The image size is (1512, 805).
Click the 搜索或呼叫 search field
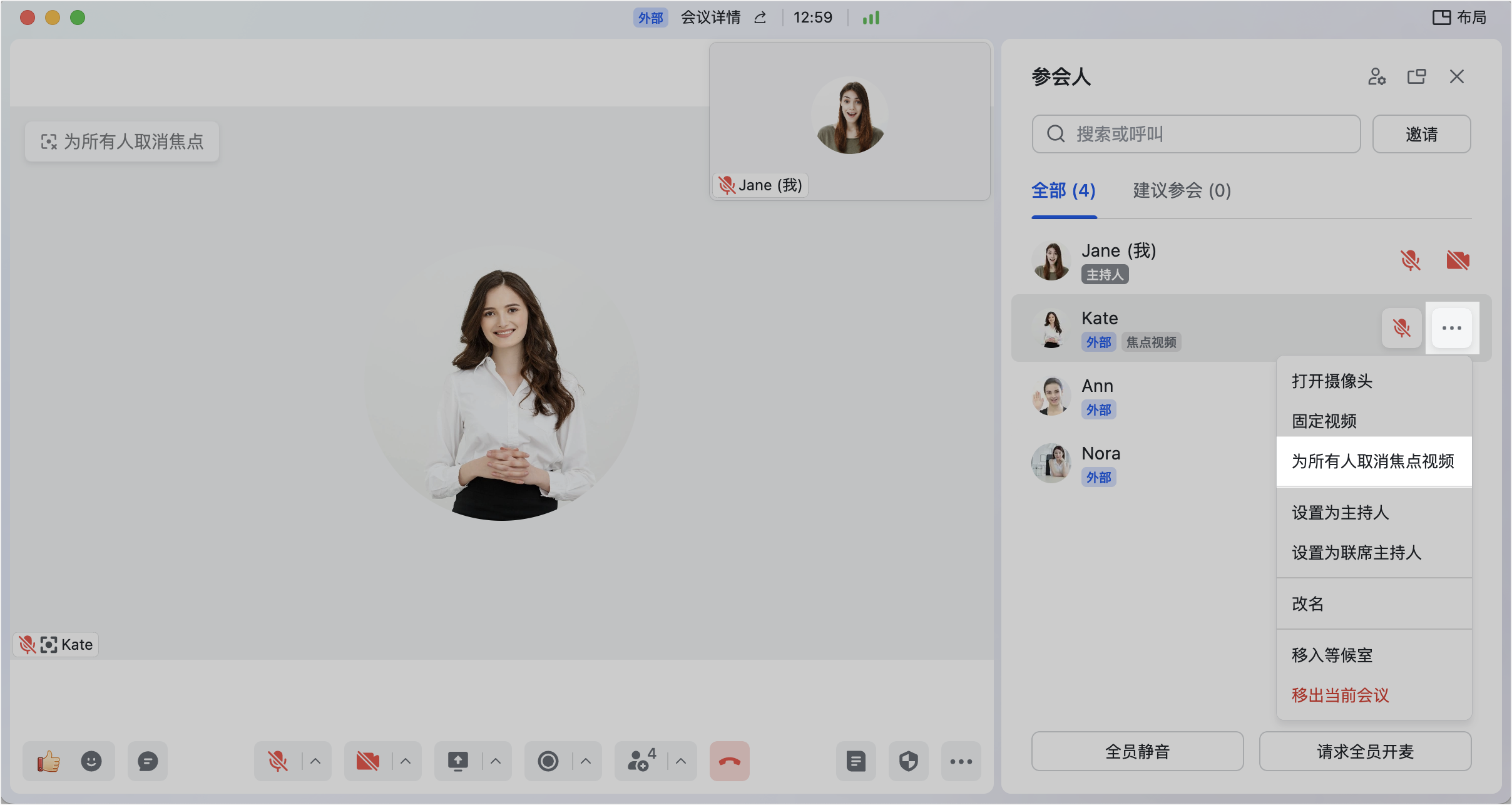(1197, 134)
